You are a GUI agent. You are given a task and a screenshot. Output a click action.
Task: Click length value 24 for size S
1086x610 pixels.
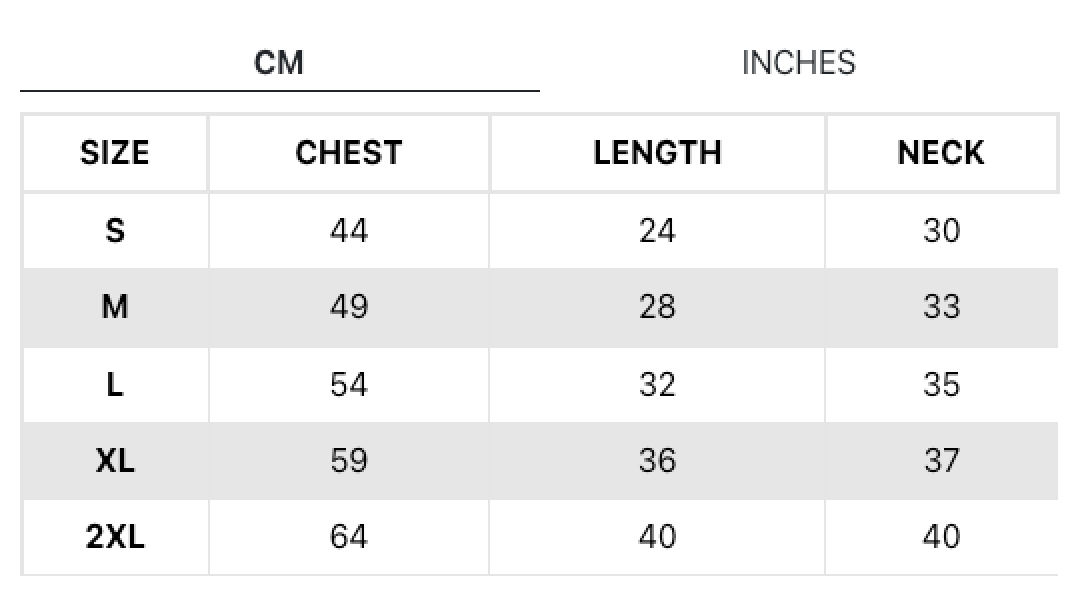pyautogui.click(x=657, y=231)
